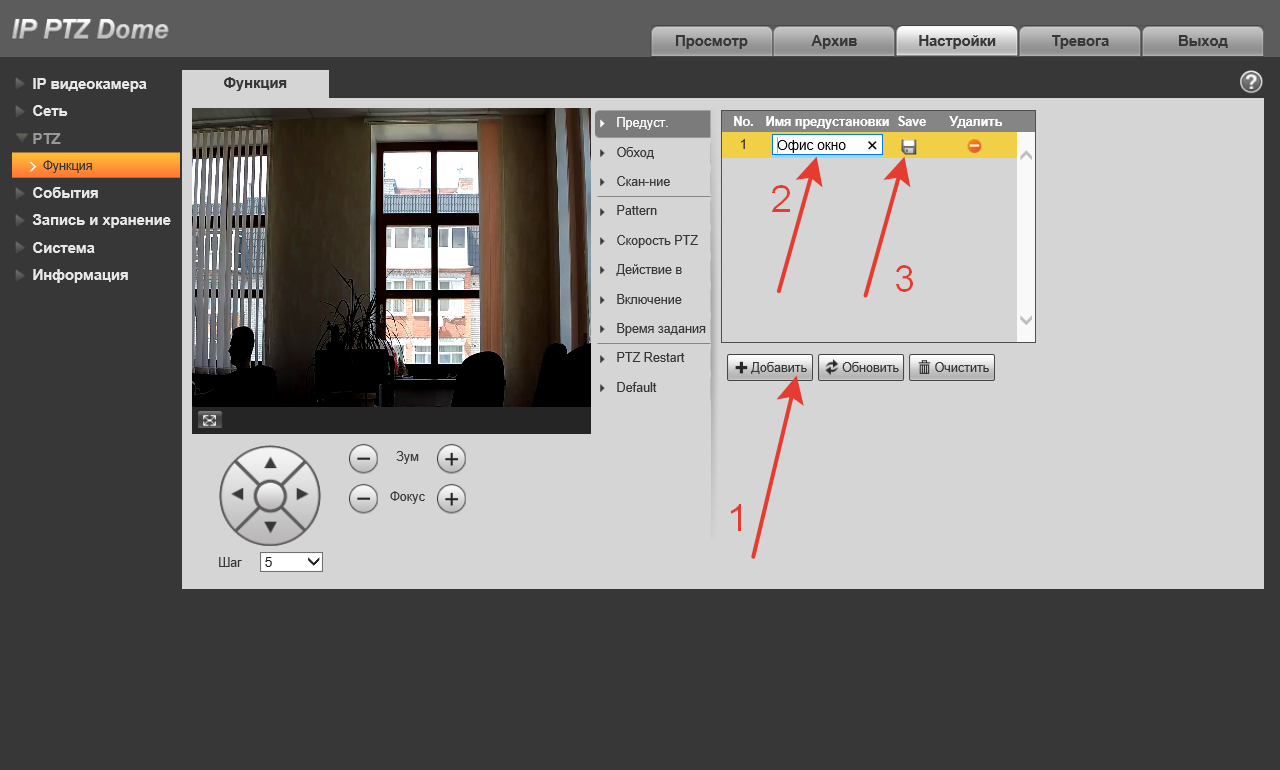Pan camera right with PTZ arrow
The width and height of the screenshot is (1280, 770).
click(x=302, y=495)
